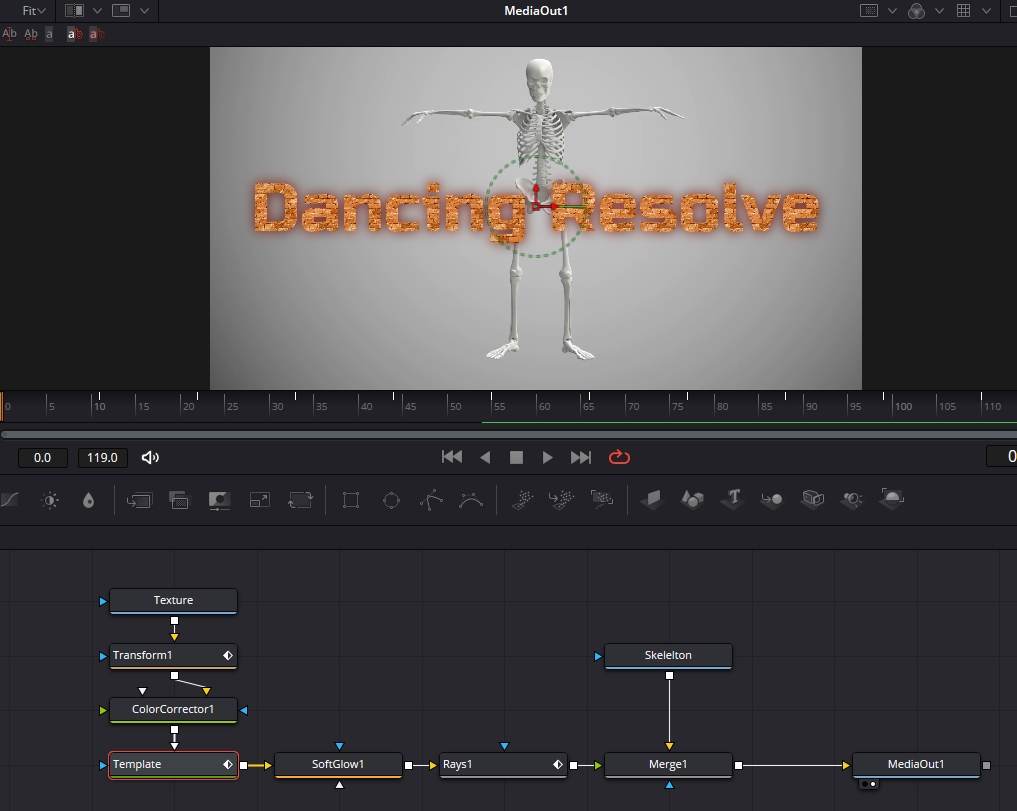Mute audio with the speaker icon

pos(150,457)
